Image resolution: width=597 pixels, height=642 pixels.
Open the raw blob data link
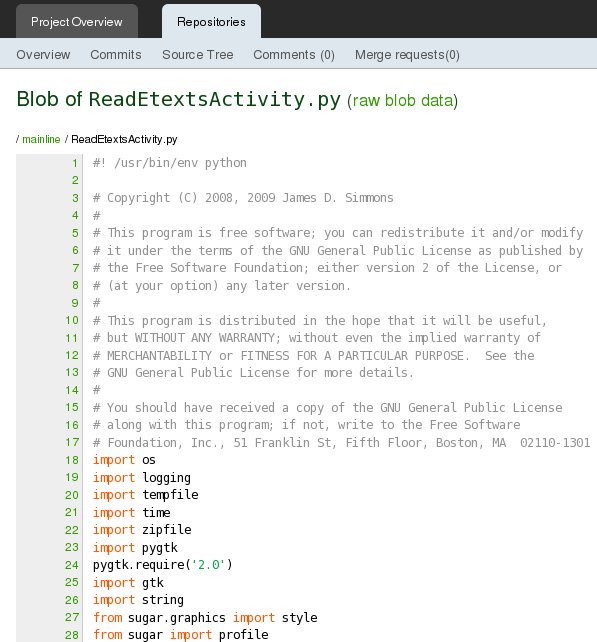[x=403, y=101]
